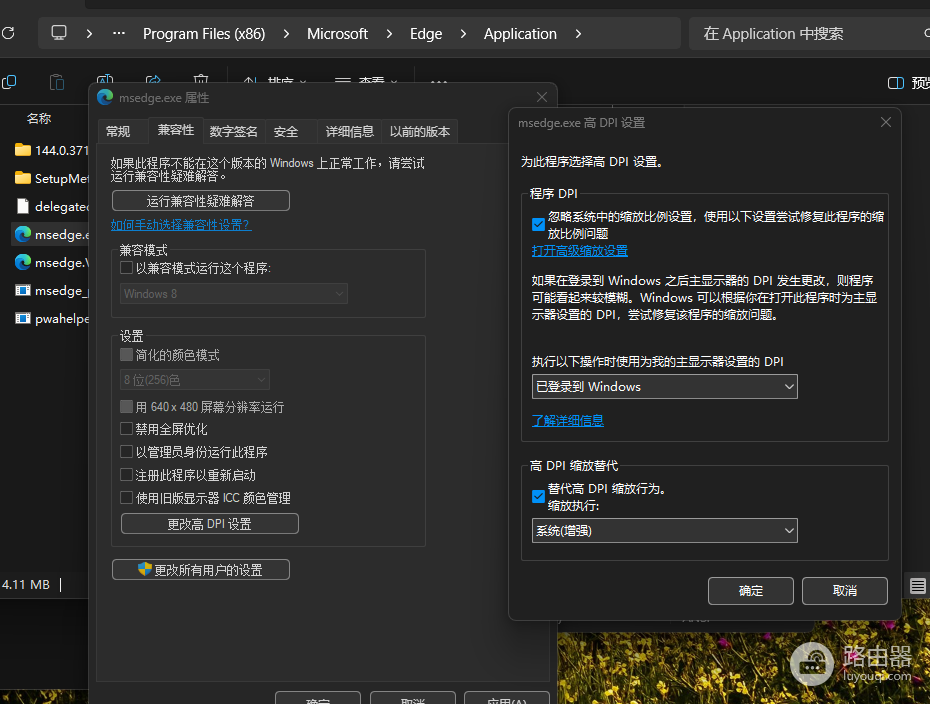The height and width of the screenshot is (704, 930).
Task: Toggle the preview pane icon
Action: point(896,82)
